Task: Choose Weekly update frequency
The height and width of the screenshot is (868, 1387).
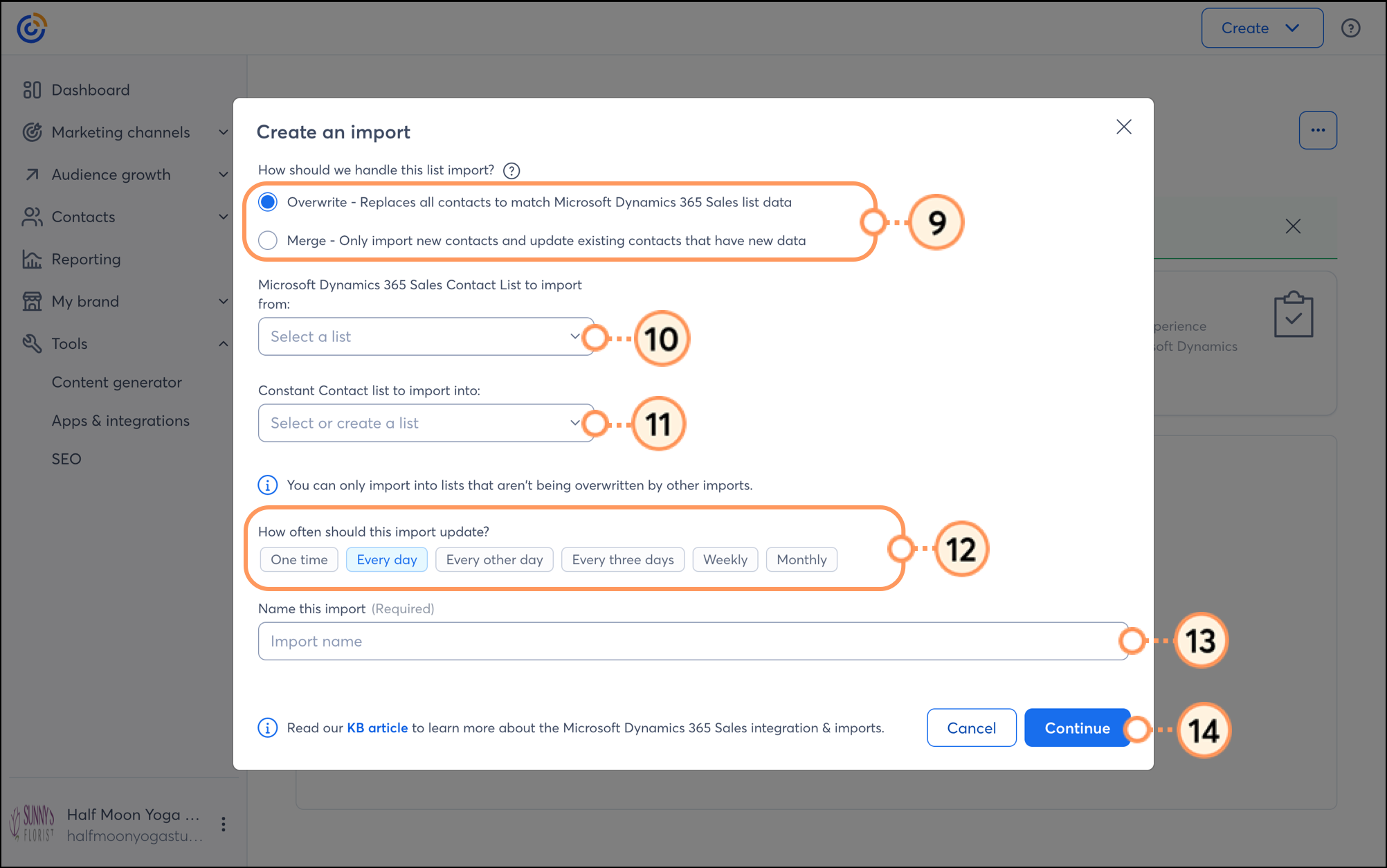Action: [x=725, y=559]
